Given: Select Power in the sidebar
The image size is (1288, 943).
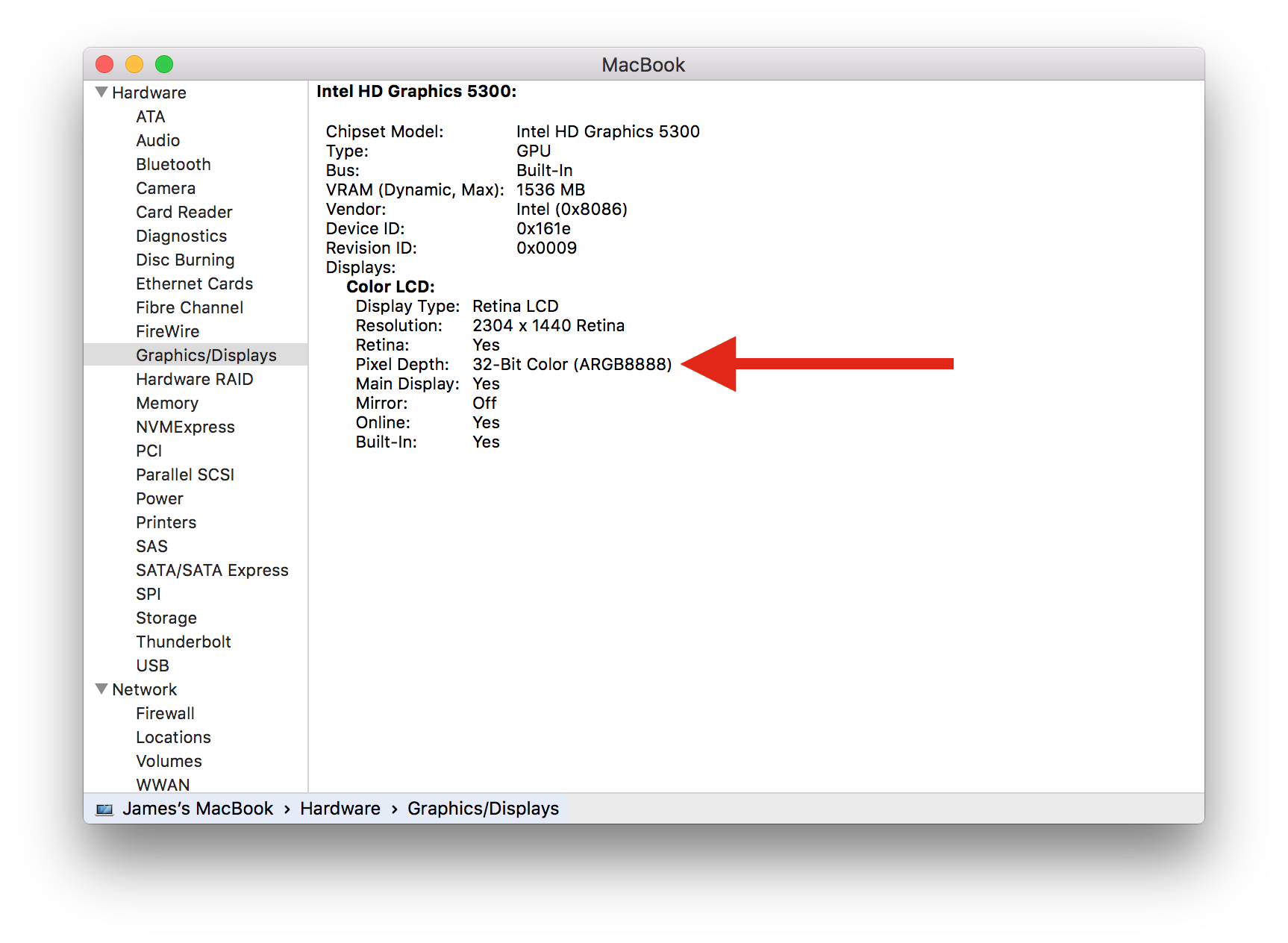Looking at the screenshot, I should point(160,498).
